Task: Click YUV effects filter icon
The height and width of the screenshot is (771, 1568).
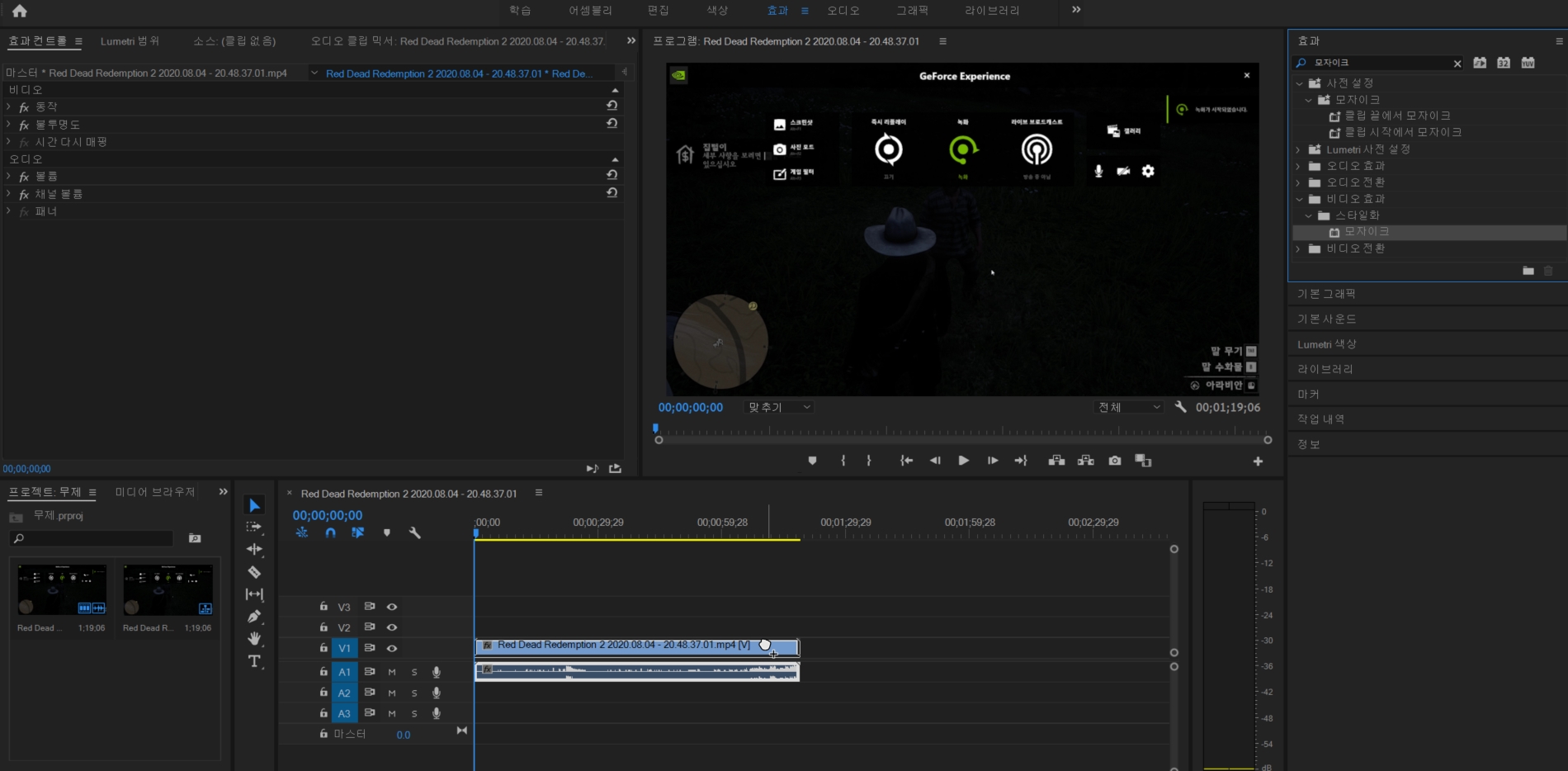Action: tap(1528, 63)
